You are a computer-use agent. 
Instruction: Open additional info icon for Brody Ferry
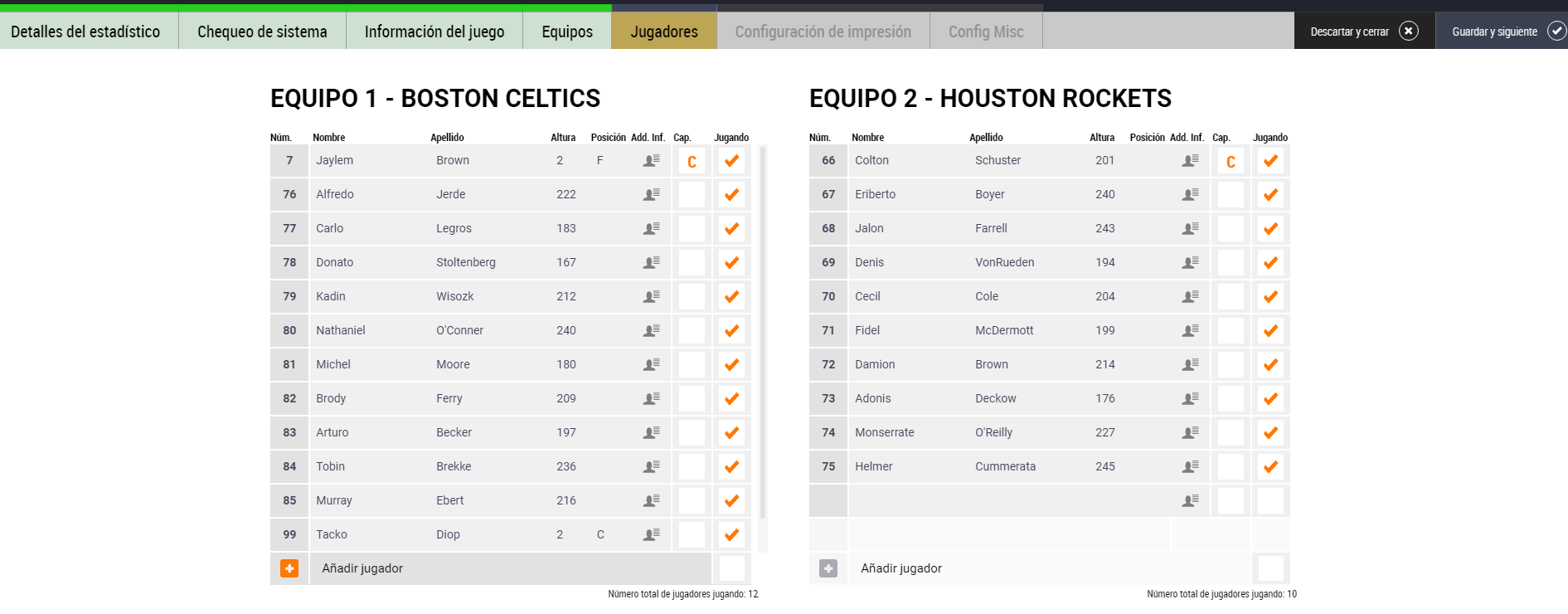[x=652, y=398]
